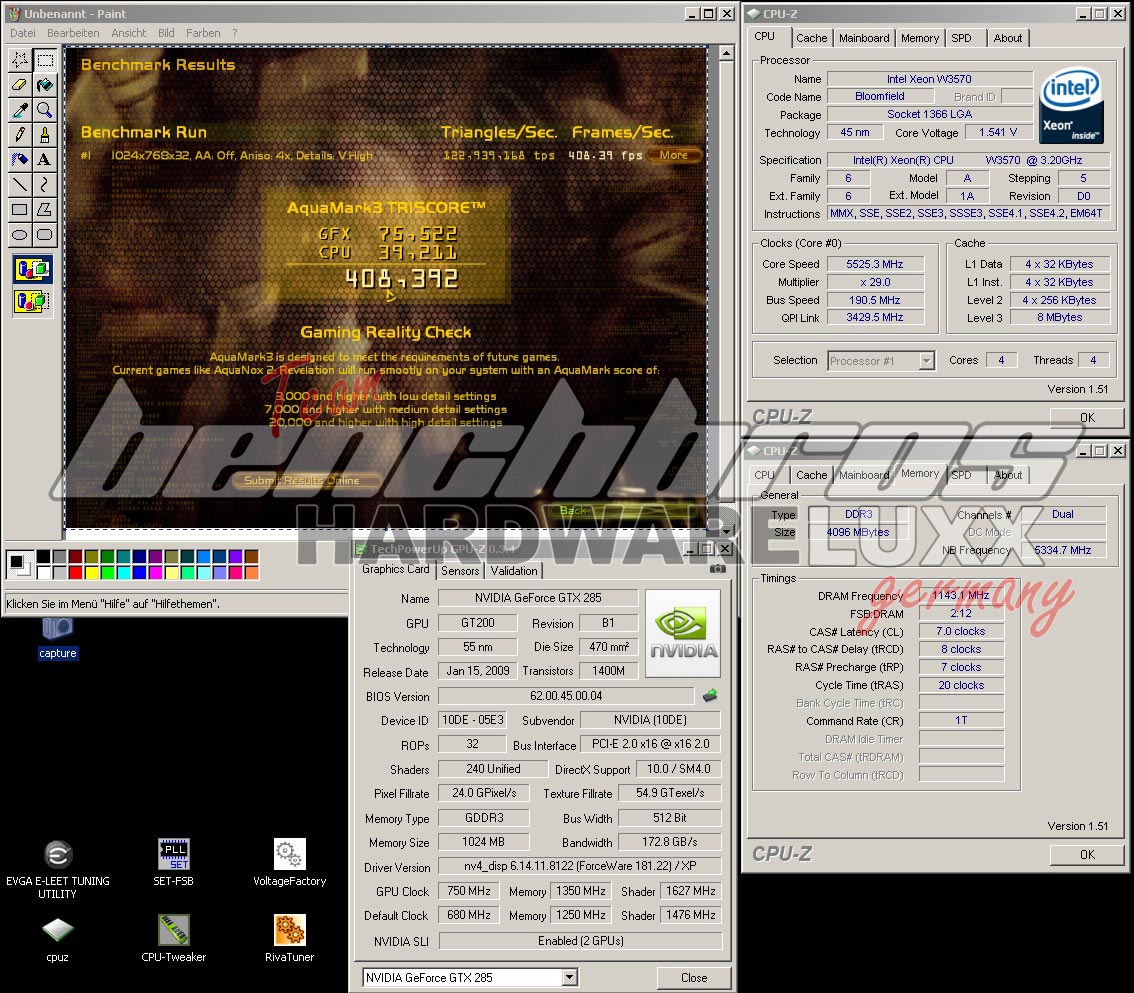Open the Ansicht menu in Paint
The height and width of the screenshot is (993, 1134).
tap(129, 33)
